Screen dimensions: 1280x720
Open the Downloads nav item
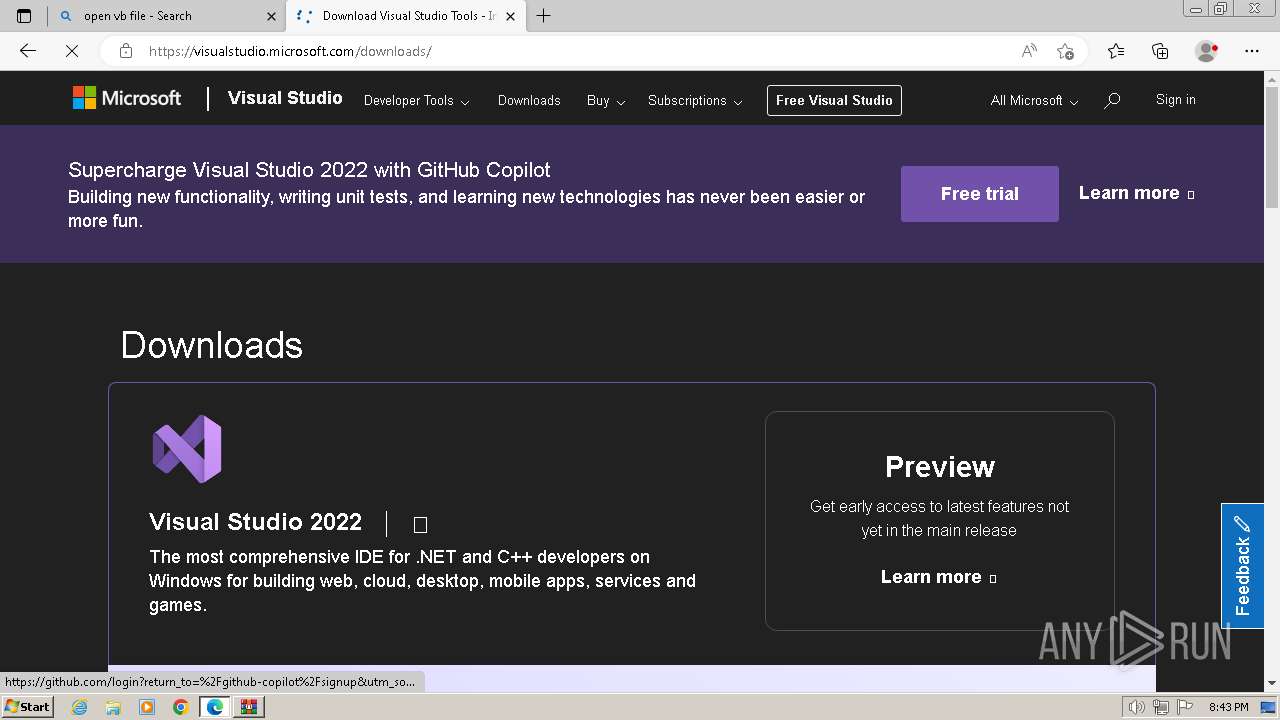(x=529, y=100)
